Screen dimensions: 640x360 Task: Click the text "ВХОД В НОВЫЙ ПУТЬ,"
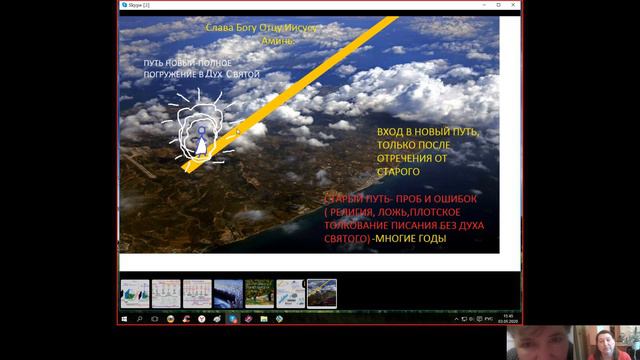(428, 132)
